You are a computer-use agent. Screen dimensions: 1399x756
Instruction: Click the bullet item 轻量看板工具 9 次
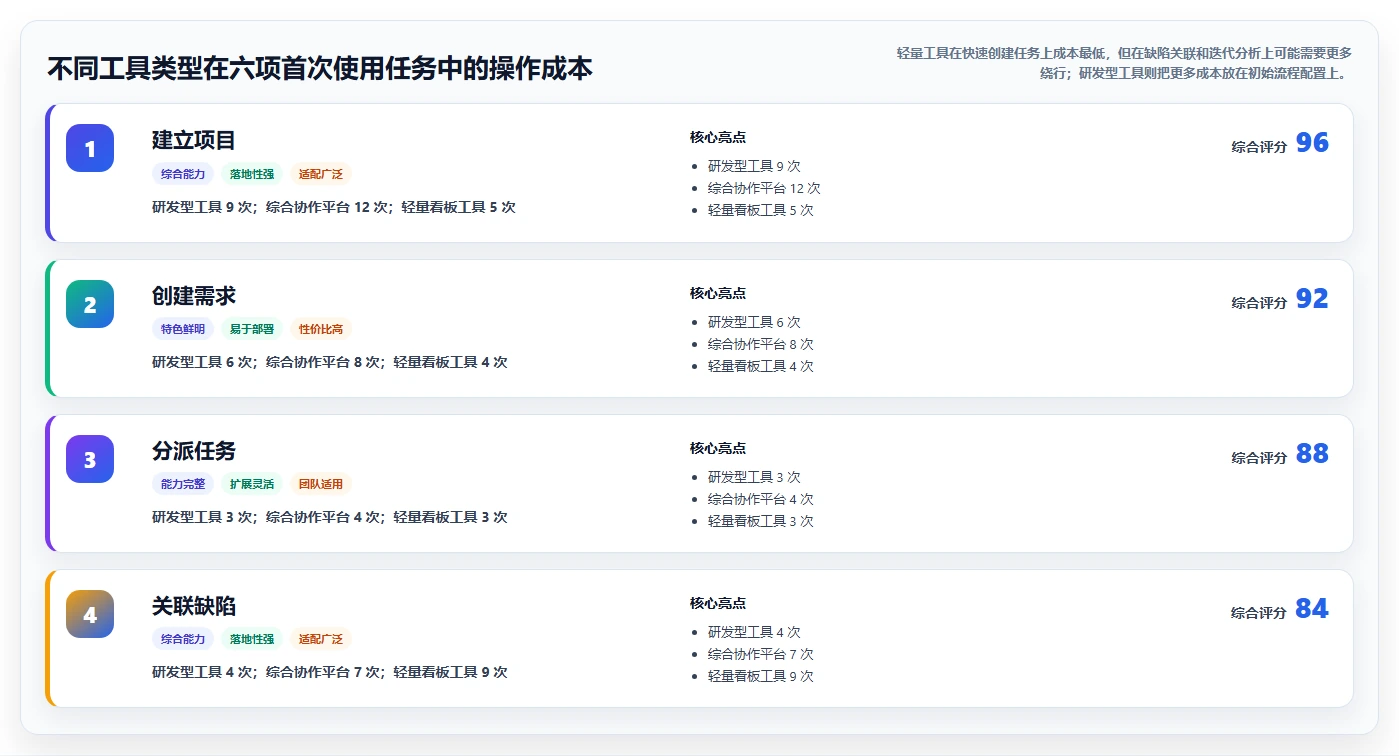[761, 676]
